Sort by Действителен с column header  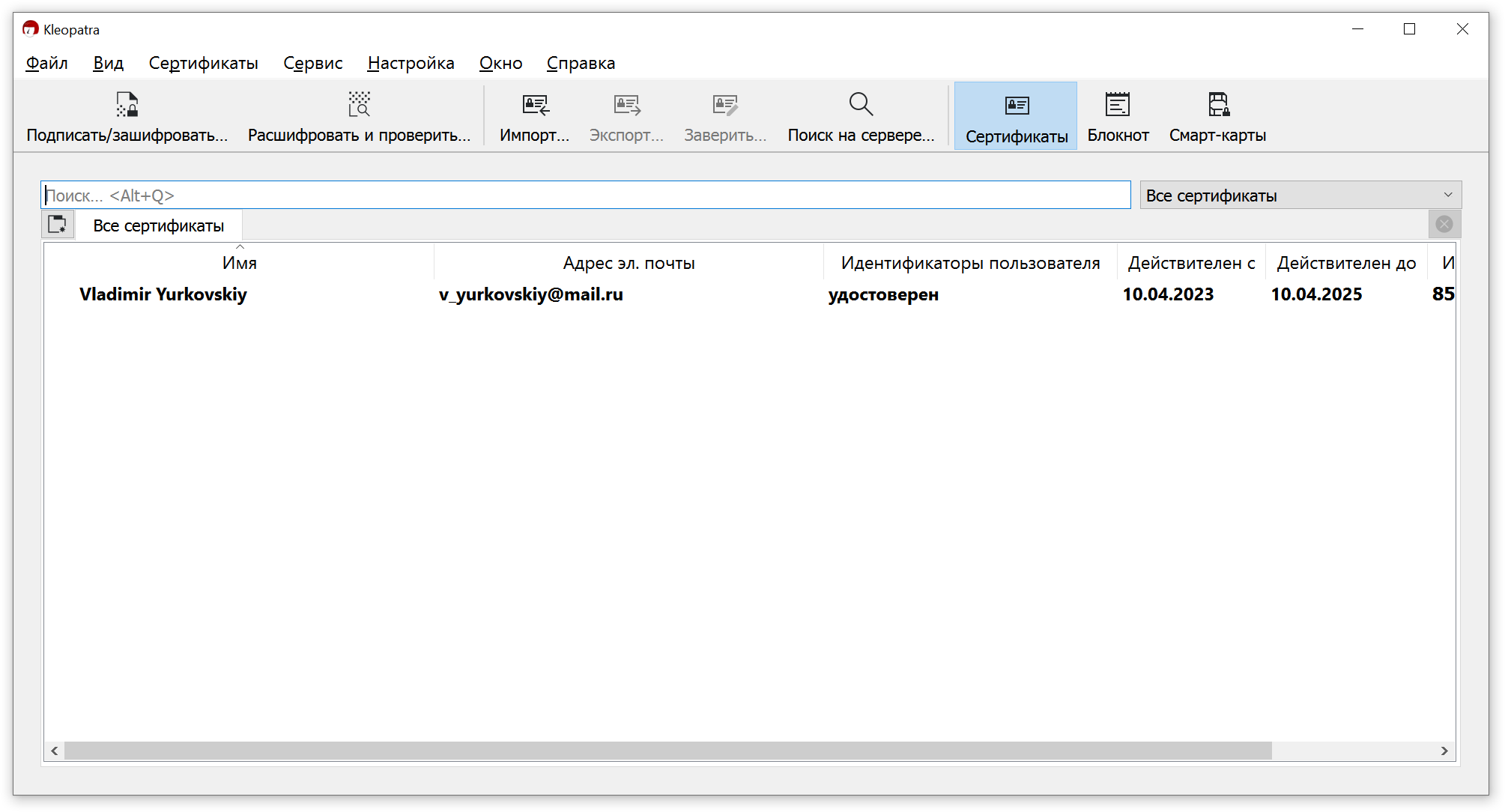coord(1192,263)
